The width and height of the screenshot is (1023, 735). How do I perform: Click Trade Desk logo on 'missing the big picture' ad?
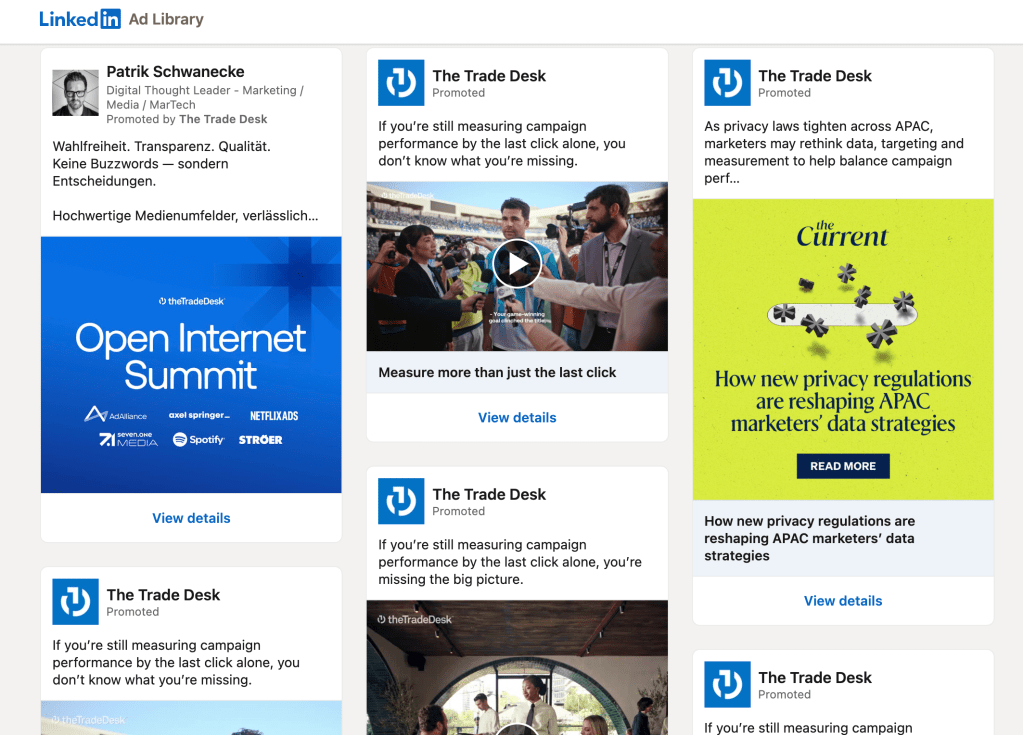(x=401, y=501)
